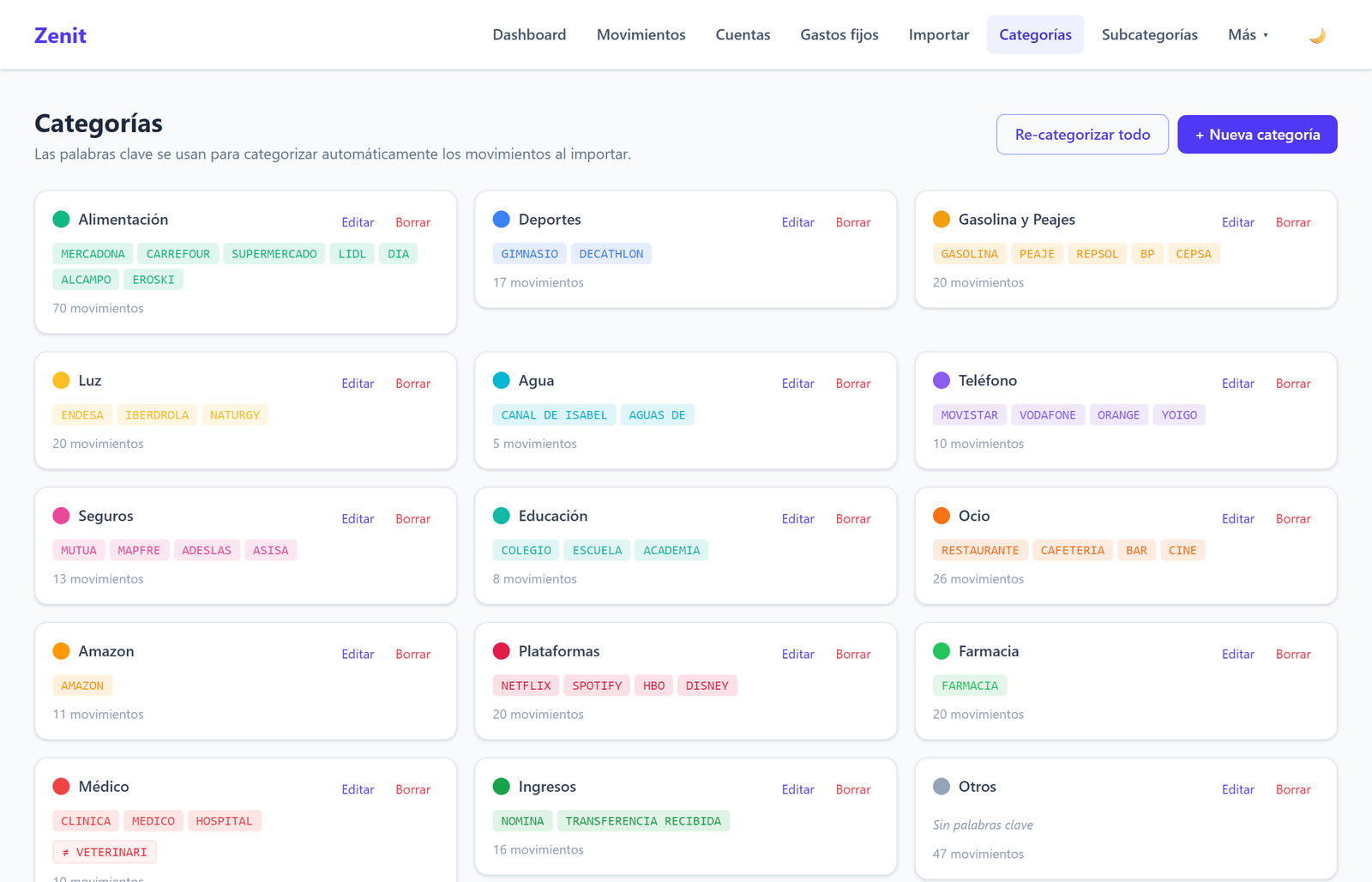Edit the Educación category

(797, 519)
